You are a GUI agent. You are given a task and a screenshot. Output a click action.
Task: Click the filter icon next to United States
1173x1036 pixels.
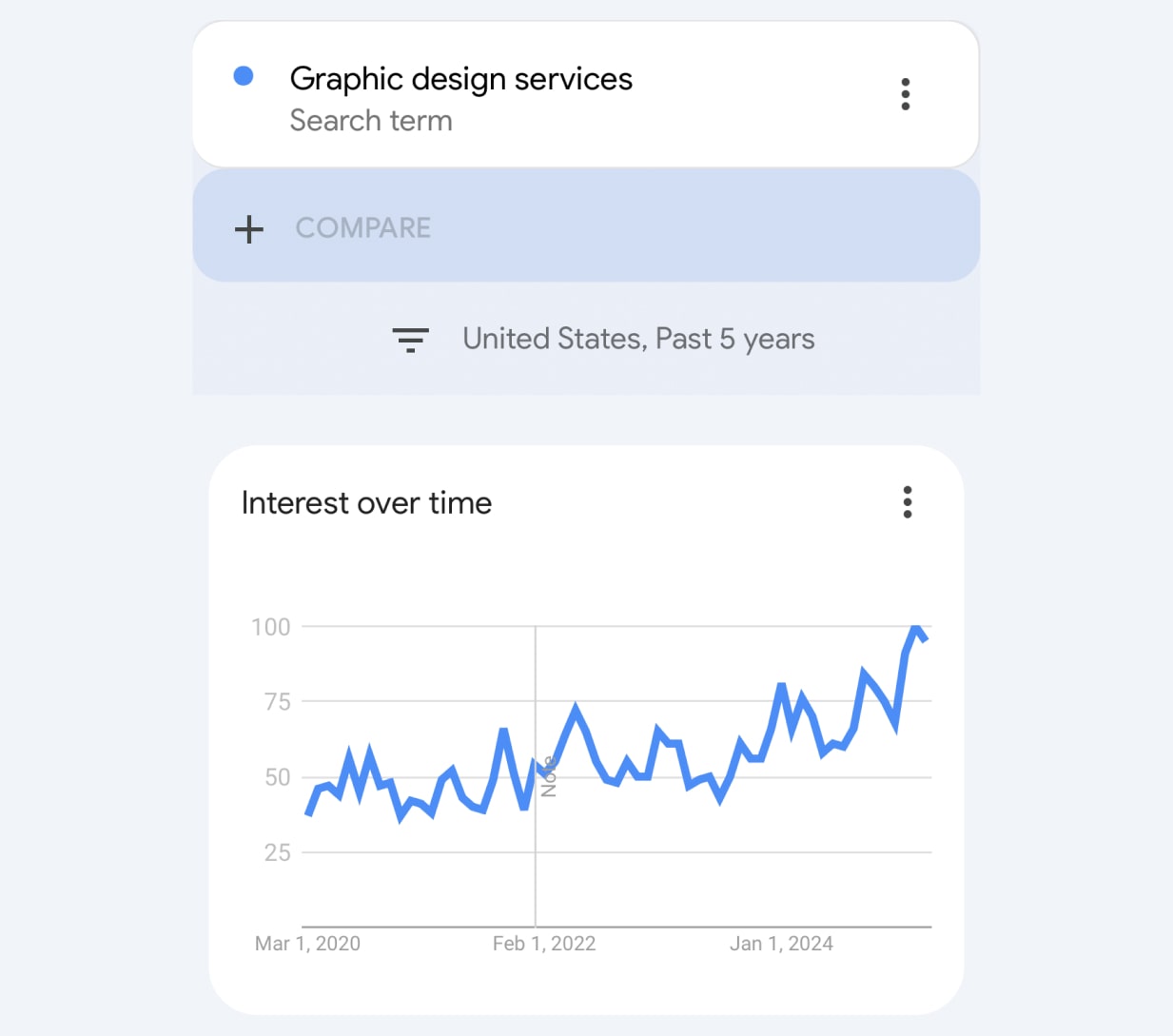pos(411,340)
